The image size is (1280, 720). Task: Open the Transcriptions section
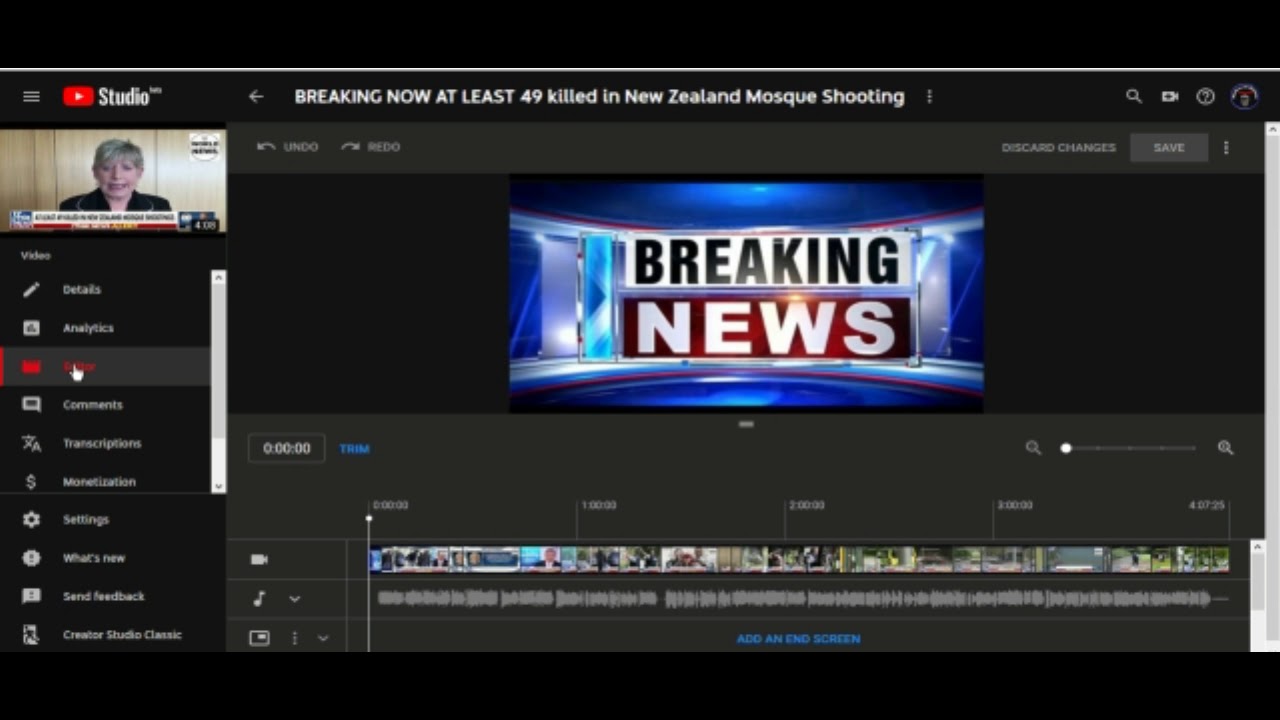point(105,443)
